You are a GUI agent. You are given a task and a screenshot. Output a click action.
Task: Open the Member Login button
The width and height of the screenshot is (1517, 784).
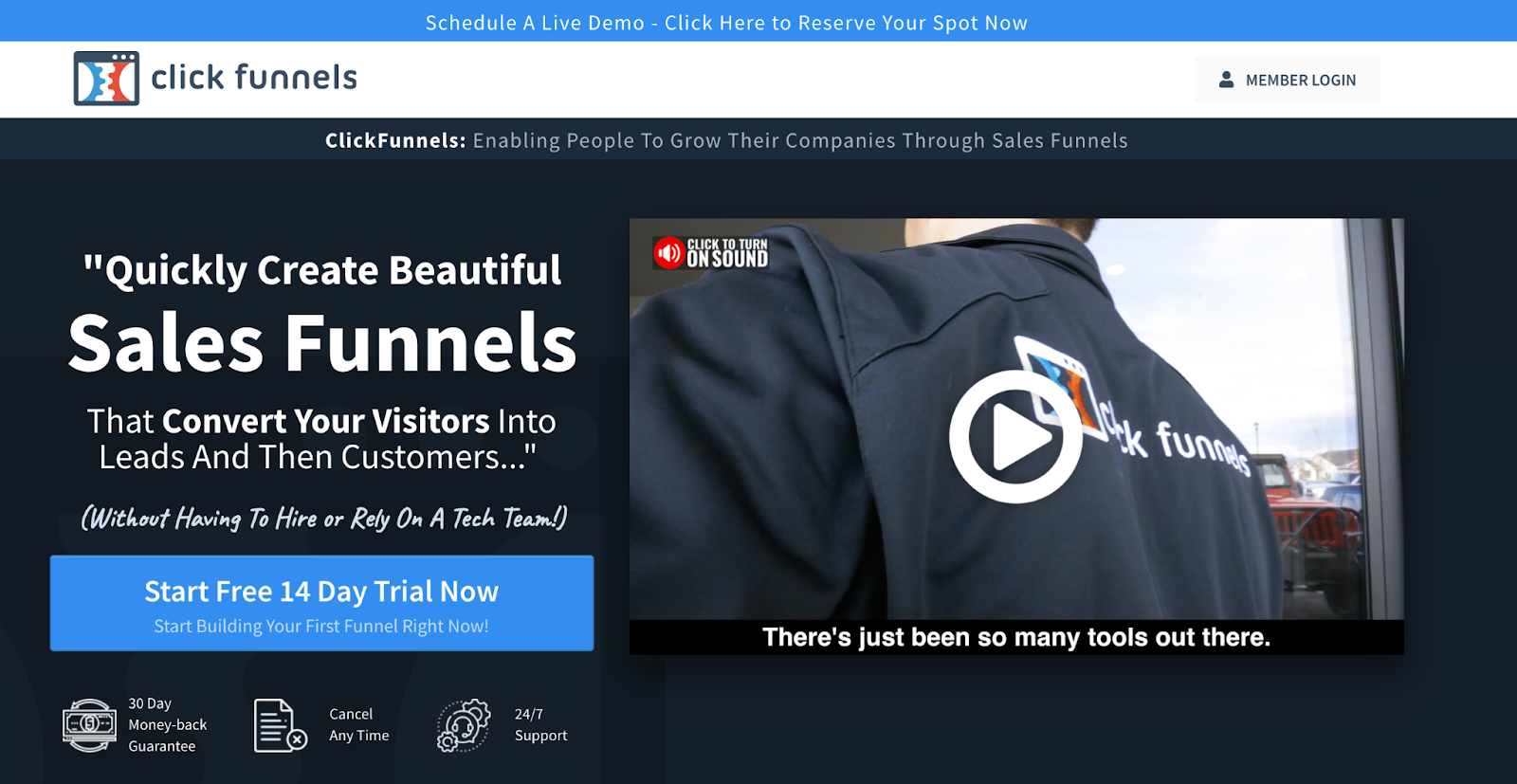point(1287,80)
